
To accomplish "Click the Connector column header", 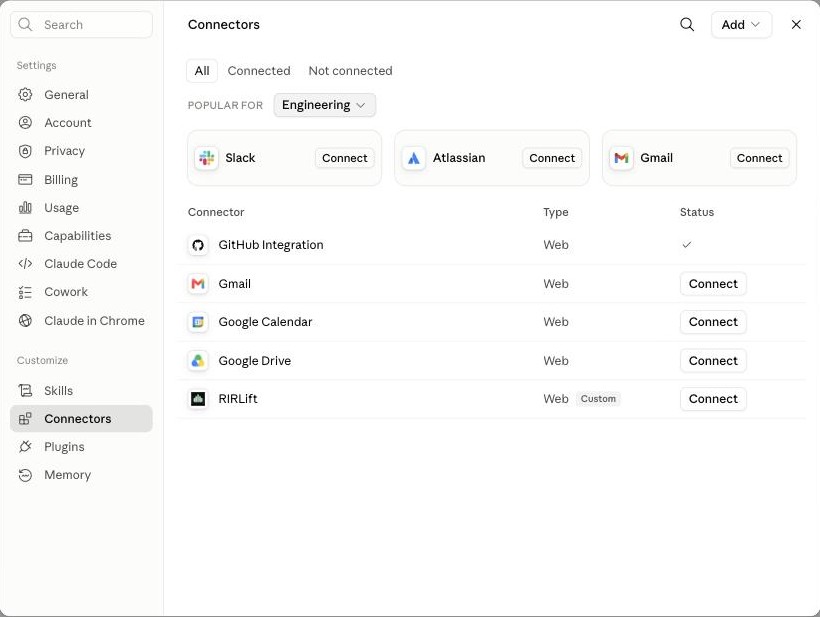I will [216, 212].
